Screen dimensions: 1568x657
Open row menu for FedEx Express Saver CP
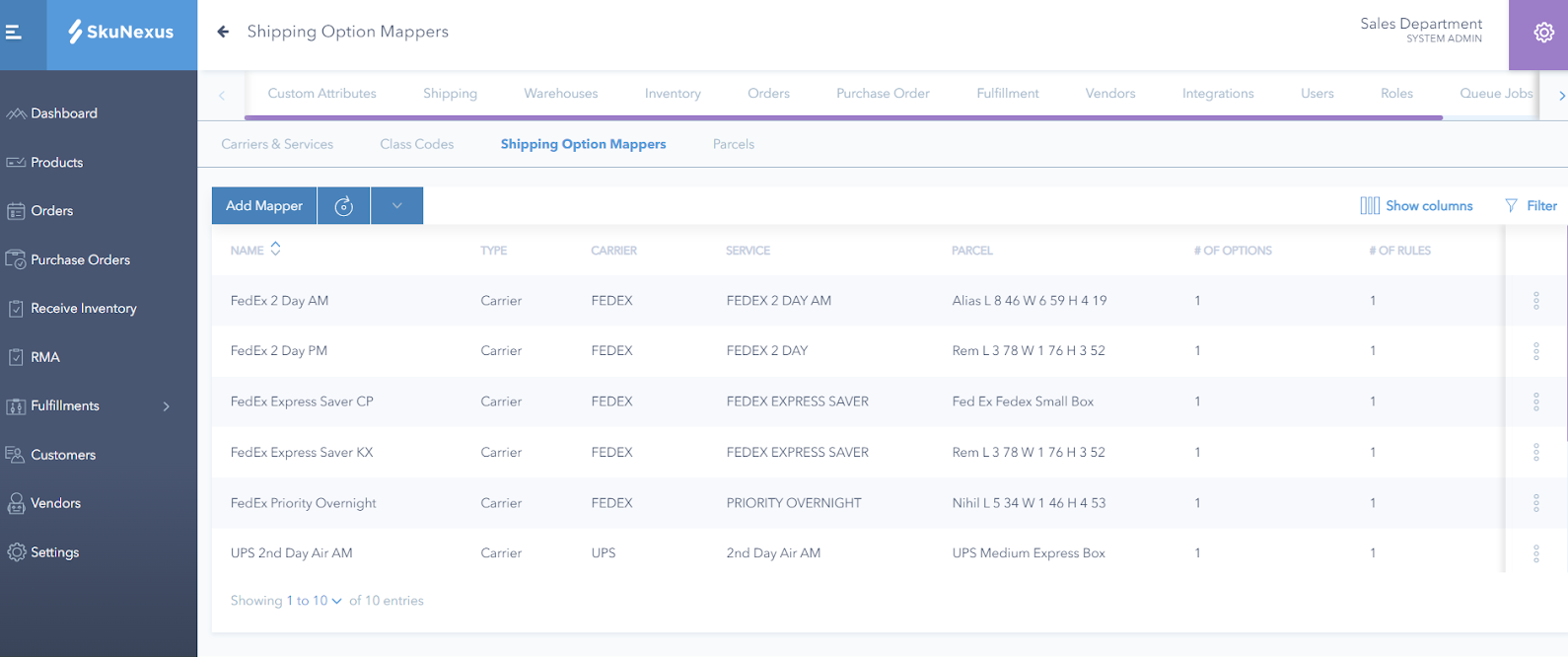(x=1535, y=401)
